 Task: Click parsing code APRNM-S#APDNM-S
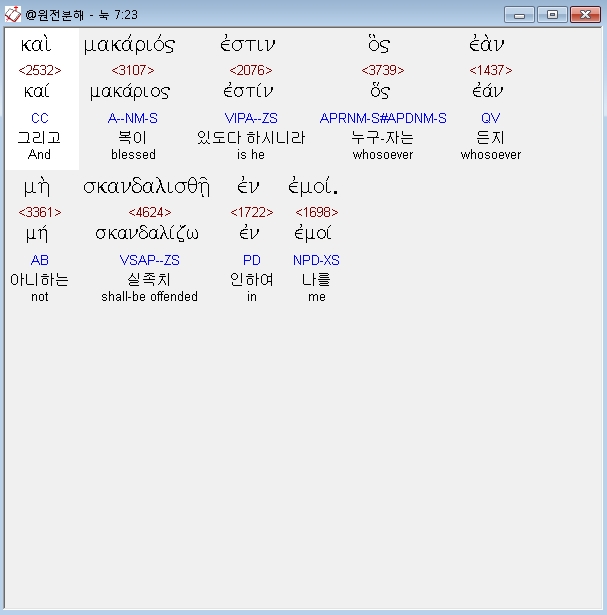pos(383,118)
